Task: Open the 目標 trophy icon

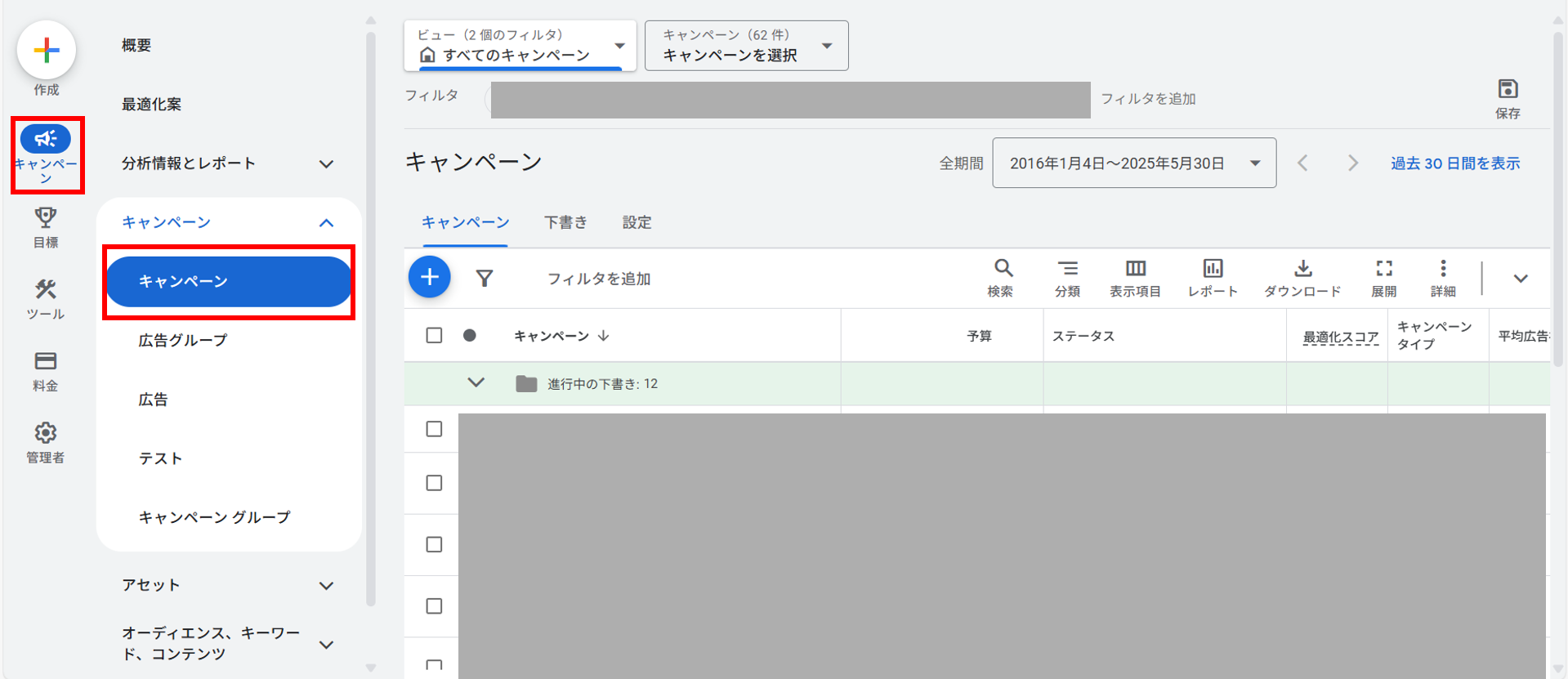Action: [46, 218]
